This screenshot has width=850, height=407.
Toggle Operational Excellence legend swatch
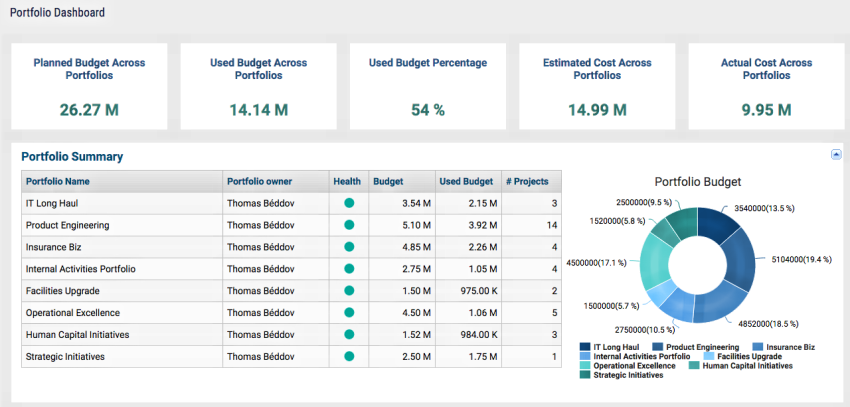585,366
